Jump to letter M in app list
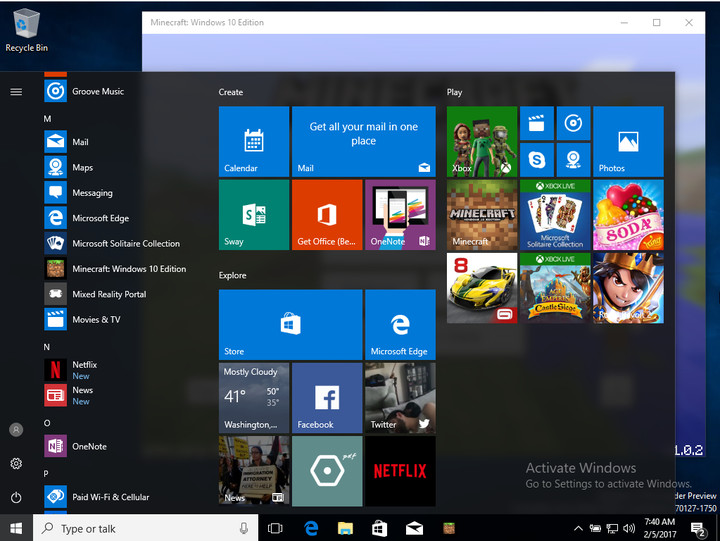The image size is (720, 541). [47, 119]
